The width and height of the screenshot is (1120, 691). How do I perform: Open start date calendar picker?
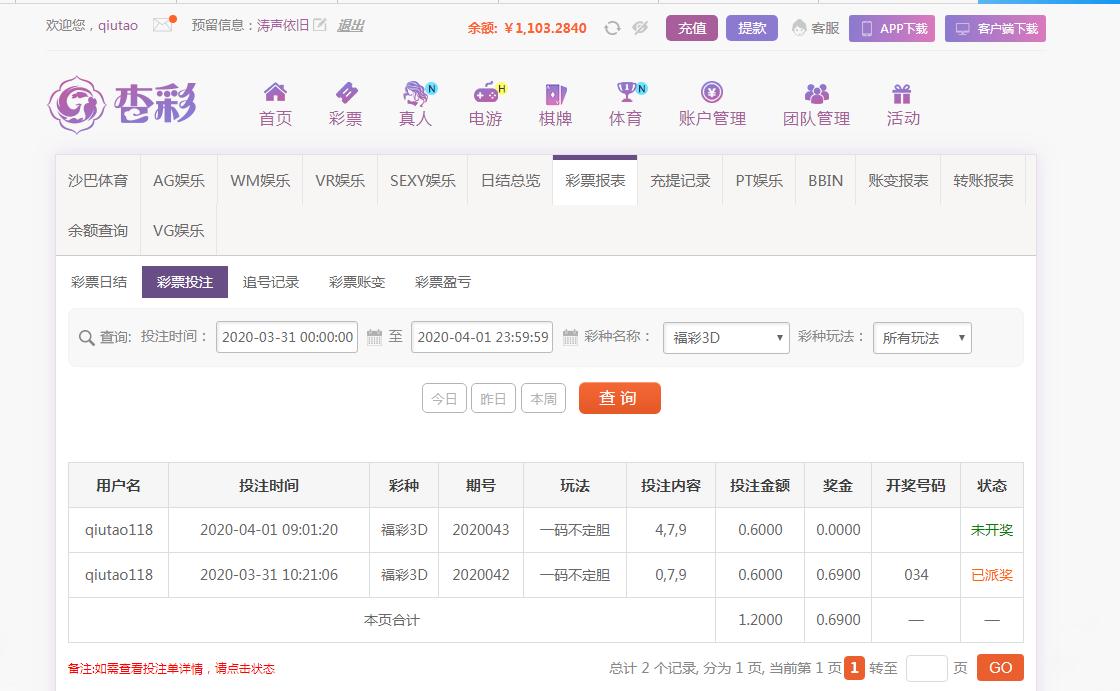(x=374, y=338)
